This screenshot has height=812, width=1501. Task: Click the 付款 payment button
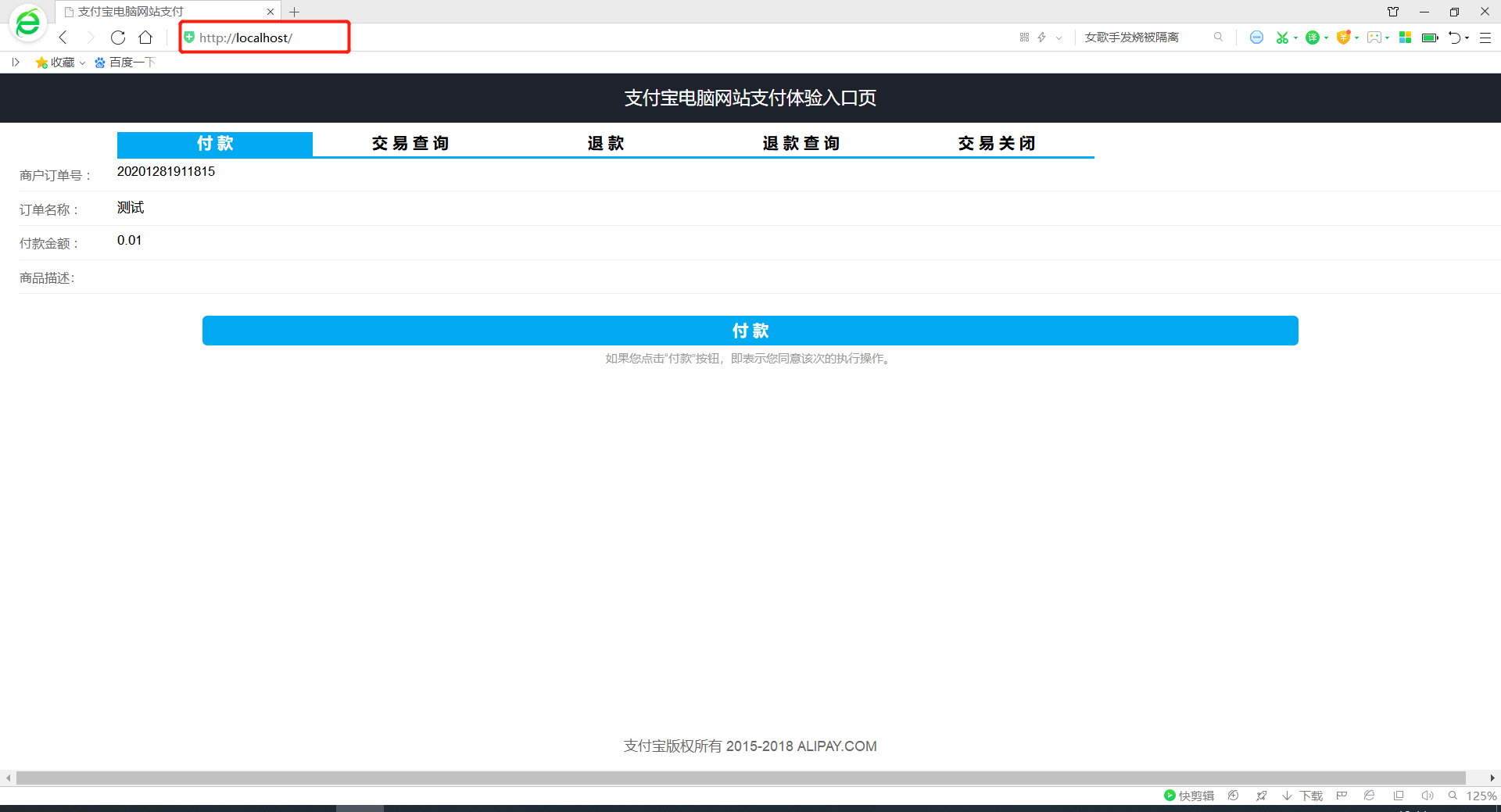[750, 330]
